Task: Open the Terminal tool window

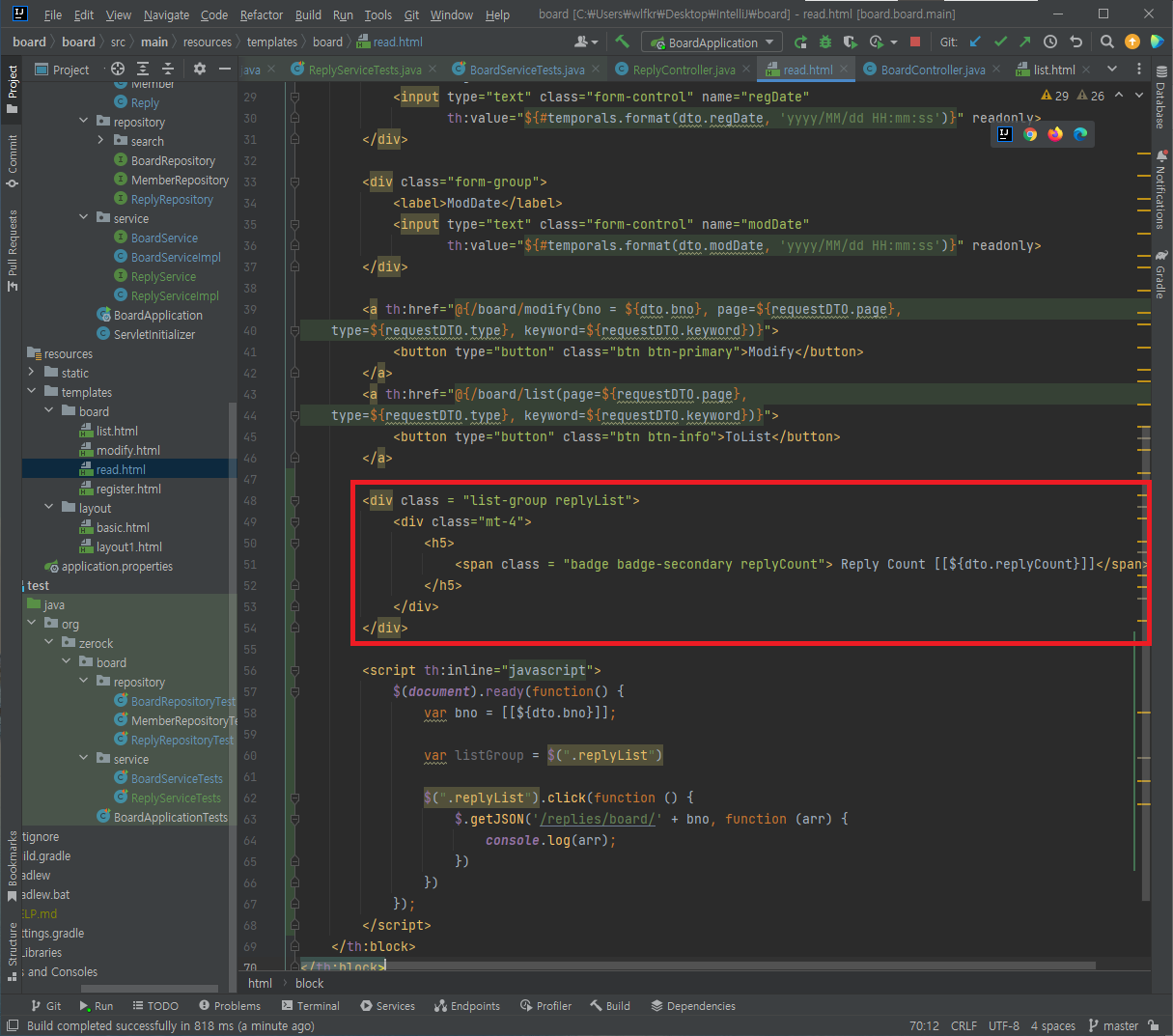Action: pyautogui.click(x=309, y=1005)
